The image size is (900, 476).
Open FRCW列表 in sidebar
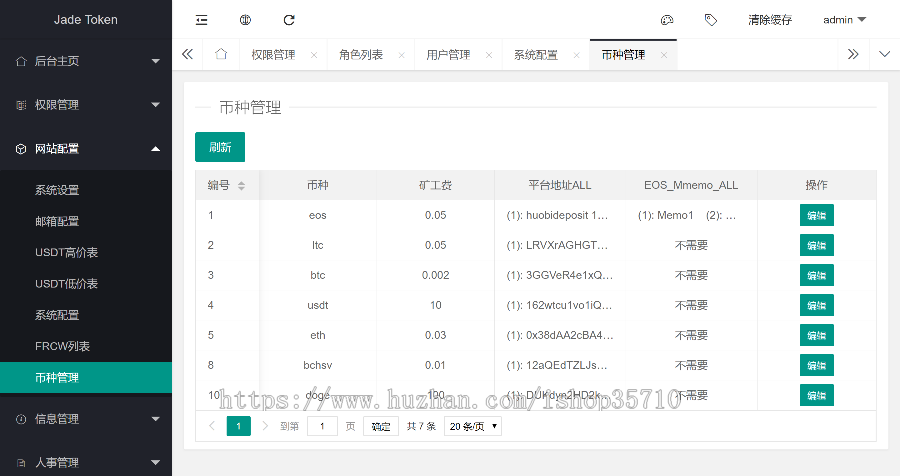tap(63, 346)
